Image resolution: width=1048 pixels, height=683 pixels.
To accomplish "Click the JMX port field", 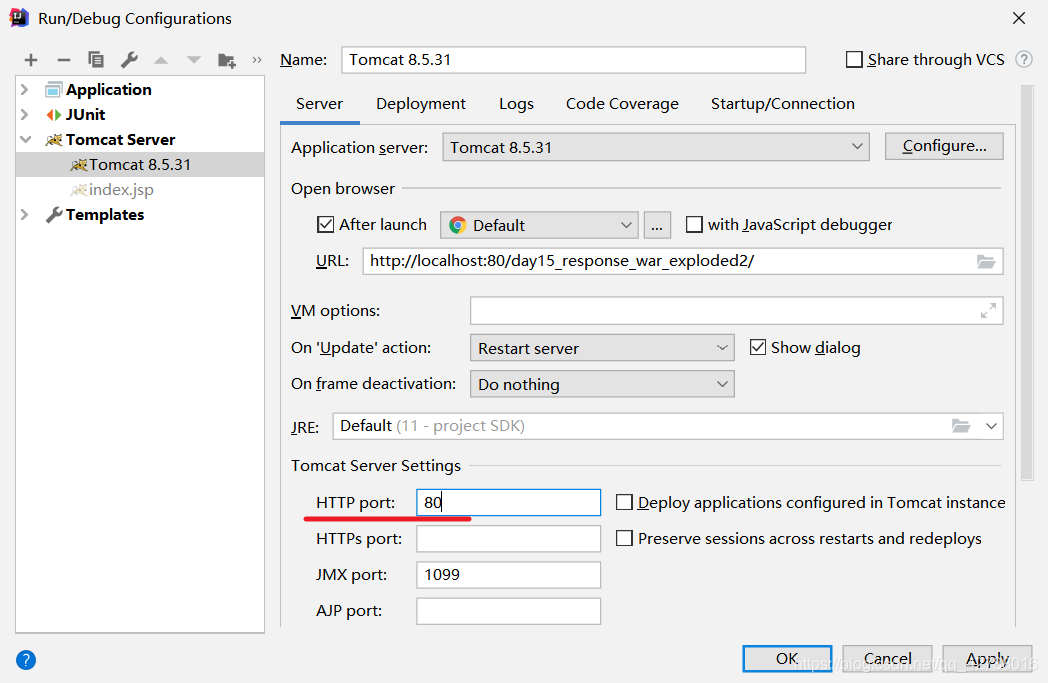I will click(508, 575).
